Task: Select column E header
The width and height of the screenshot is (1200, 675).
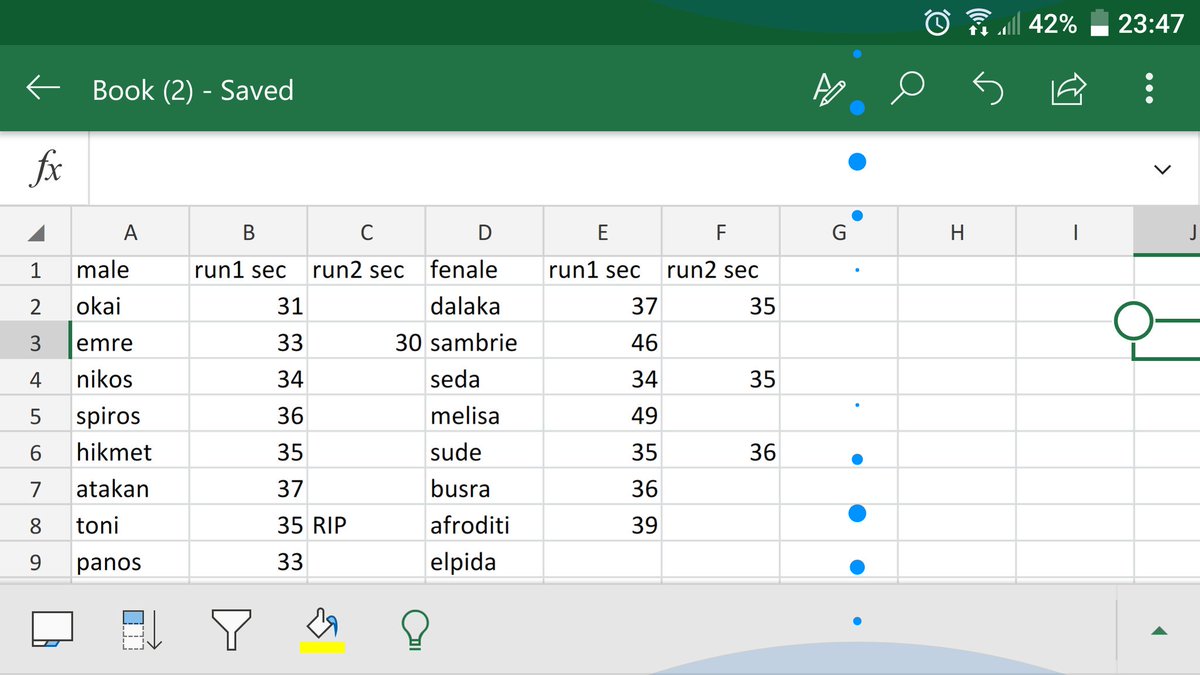Action: (602, 233)
